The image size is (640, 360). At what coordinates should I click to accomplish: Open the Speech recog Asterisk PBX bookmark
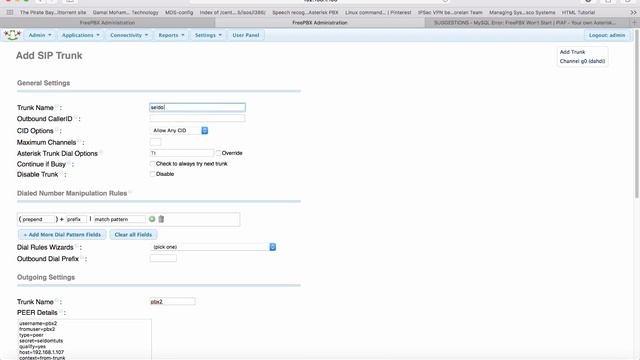click(x=305, y=13)
